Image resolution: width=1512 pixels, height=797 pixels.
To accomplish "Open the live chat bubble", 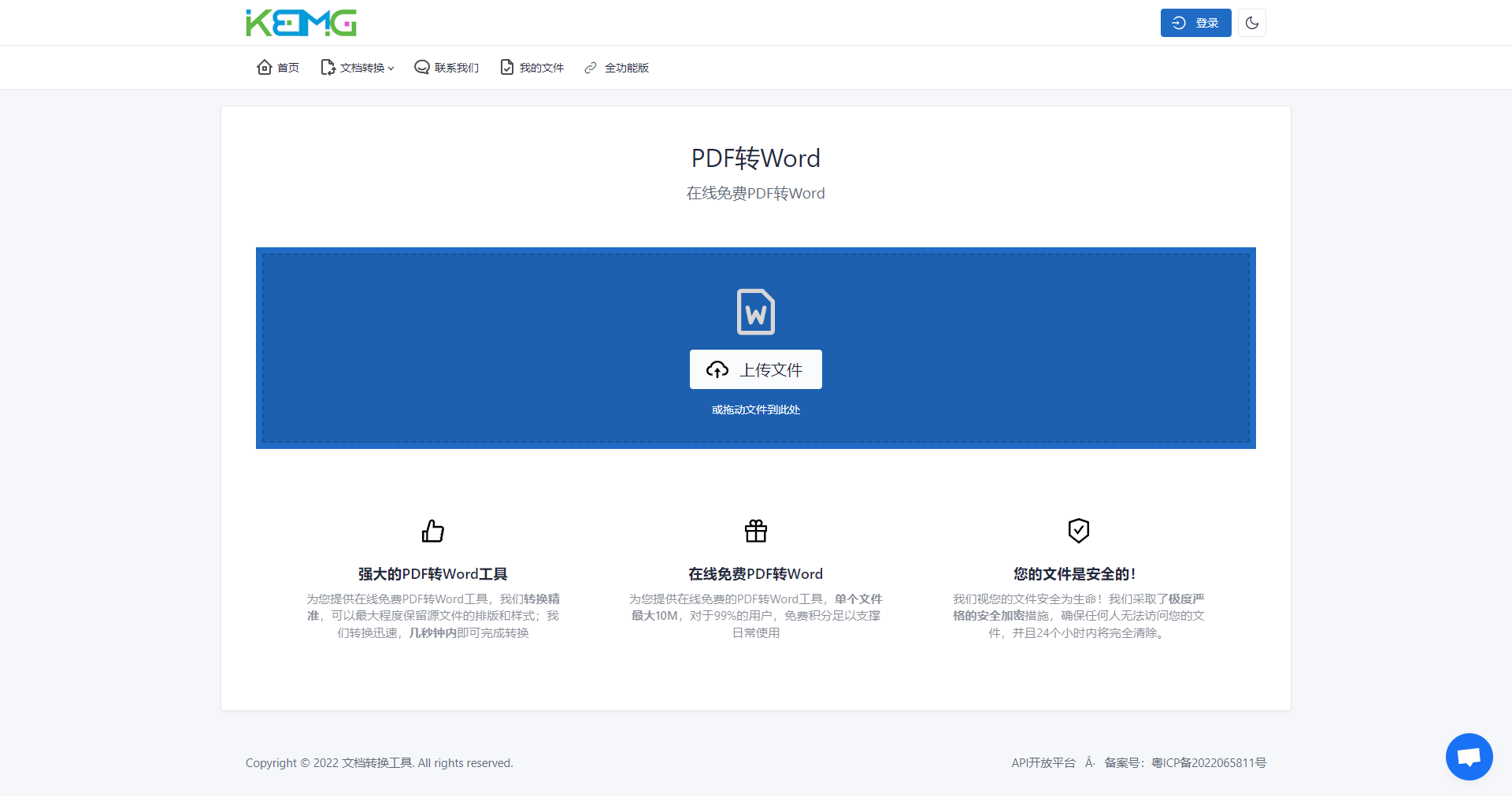I will (x=1469, y=757).
